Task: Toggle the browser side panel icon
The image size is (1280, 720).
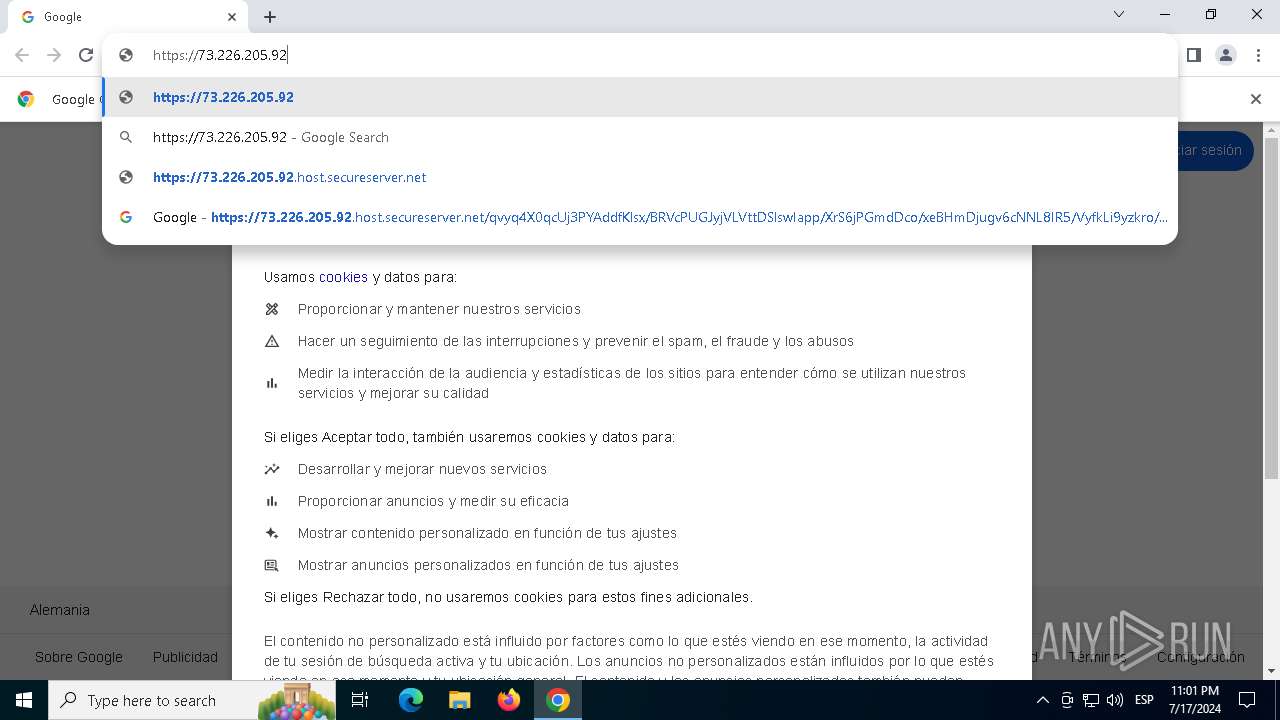Action: 1193,55
